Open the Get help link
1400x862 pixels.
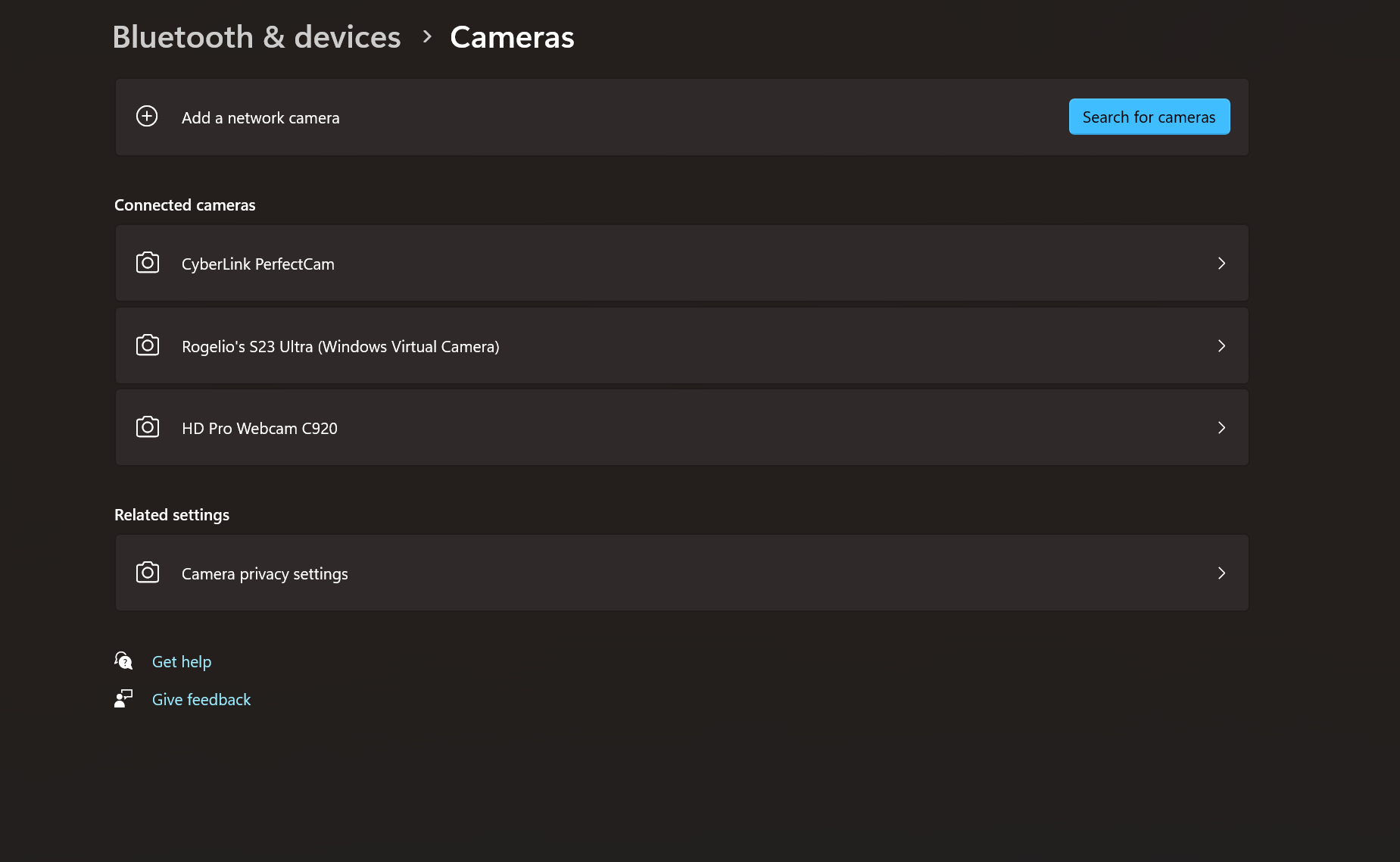[182, 661]
